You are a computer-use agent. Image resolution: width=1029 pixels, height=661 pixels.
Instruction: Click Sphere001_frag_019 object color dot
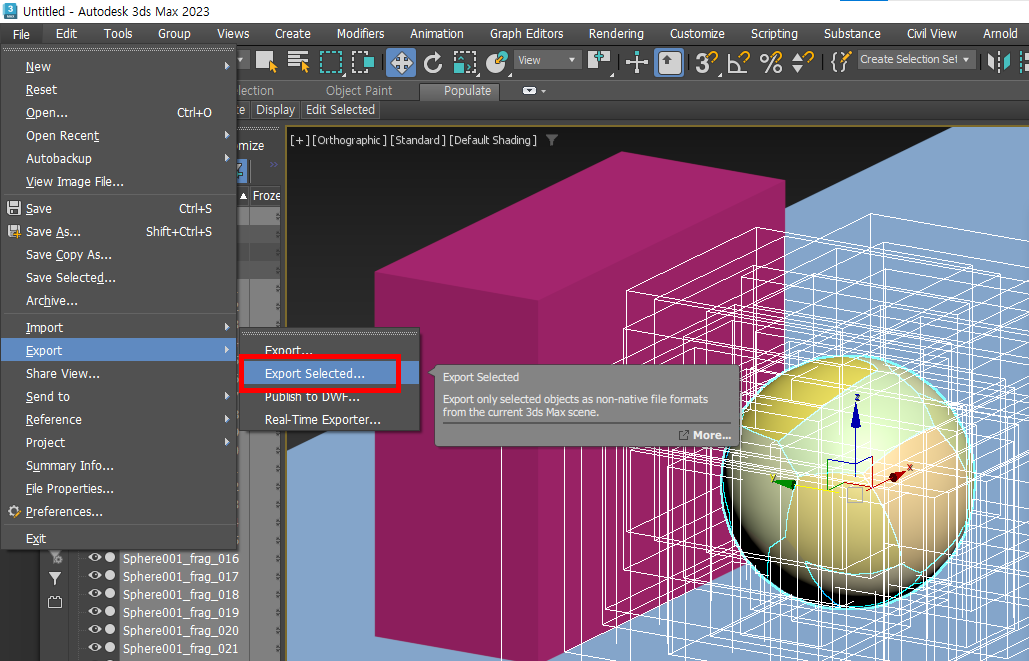tap(110, 611)
